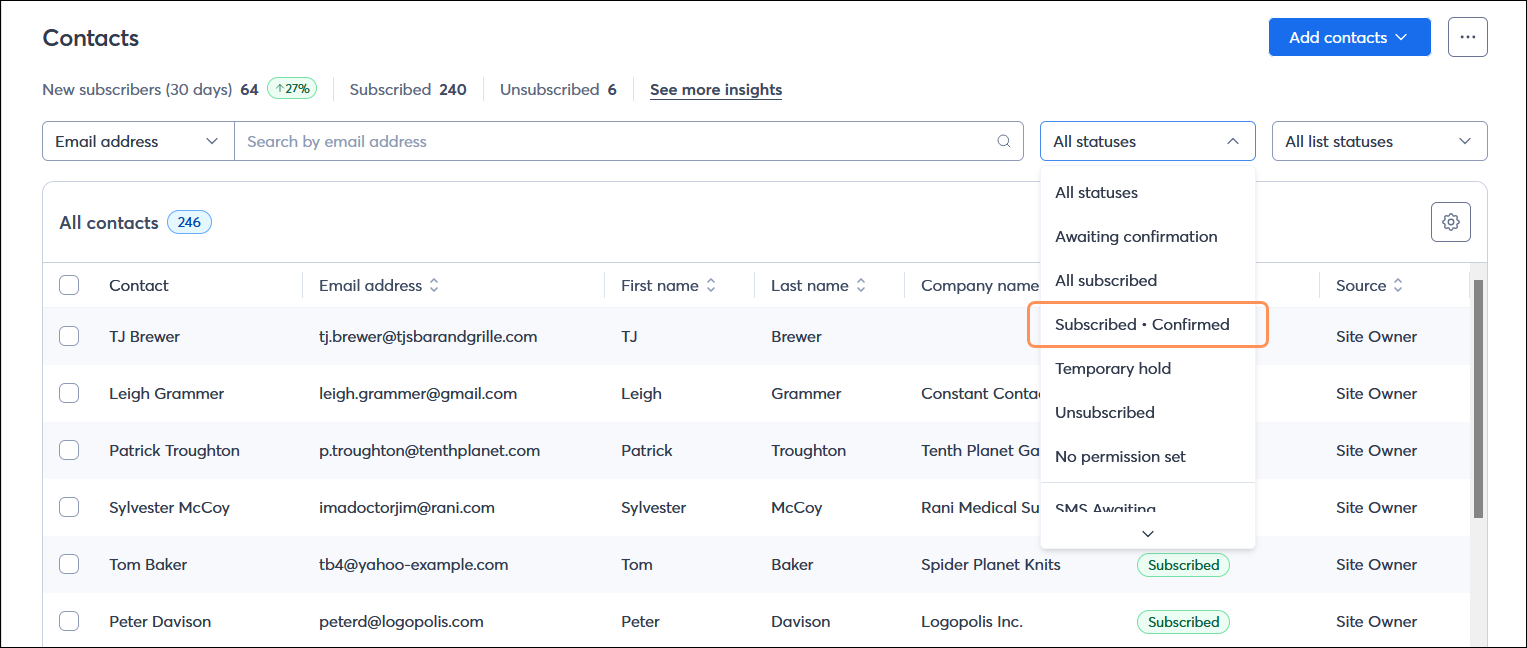
Task: Sort contacts by Source column
Action: point(1398,285)
